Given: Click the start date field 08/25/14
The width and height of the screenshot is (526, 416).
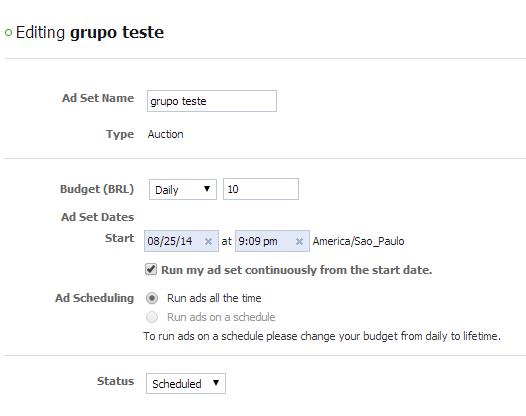Looking at the screenshot, I should click(x=181, y=241).
